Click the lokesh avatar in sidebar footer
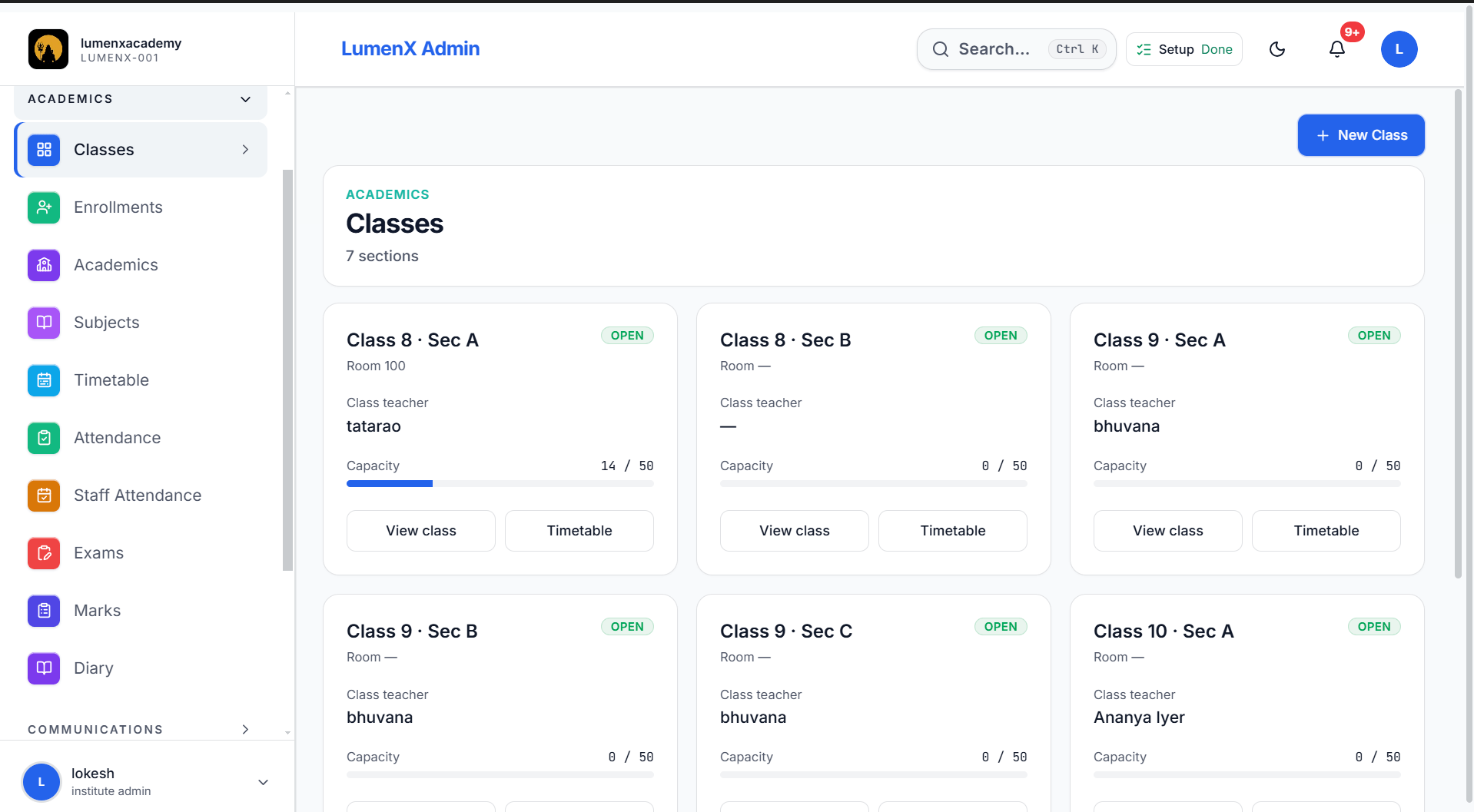 41,781
